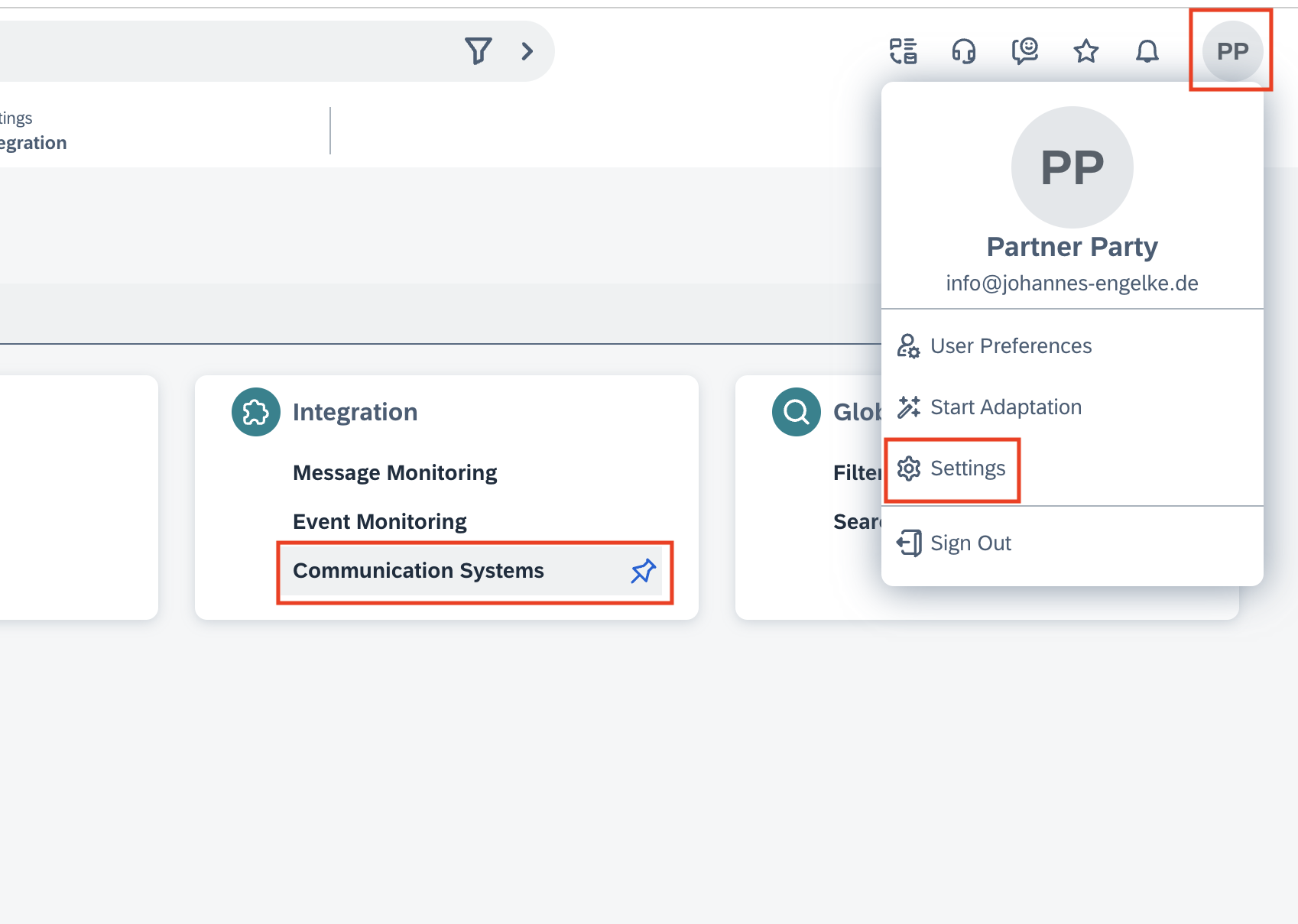Open the feedback smiley chat icon
This screenshot has width=1298, height=924.
pyautogui.click(x=1025, y=51)
